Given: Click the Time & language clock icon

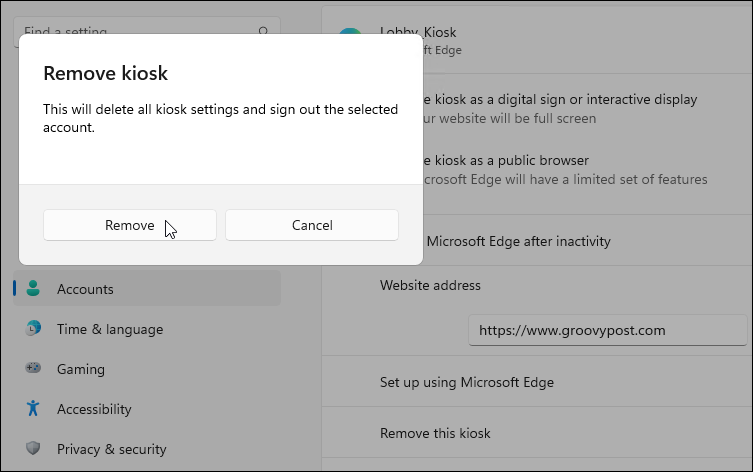Looking at the screenshot, I should tap(34, 329).
